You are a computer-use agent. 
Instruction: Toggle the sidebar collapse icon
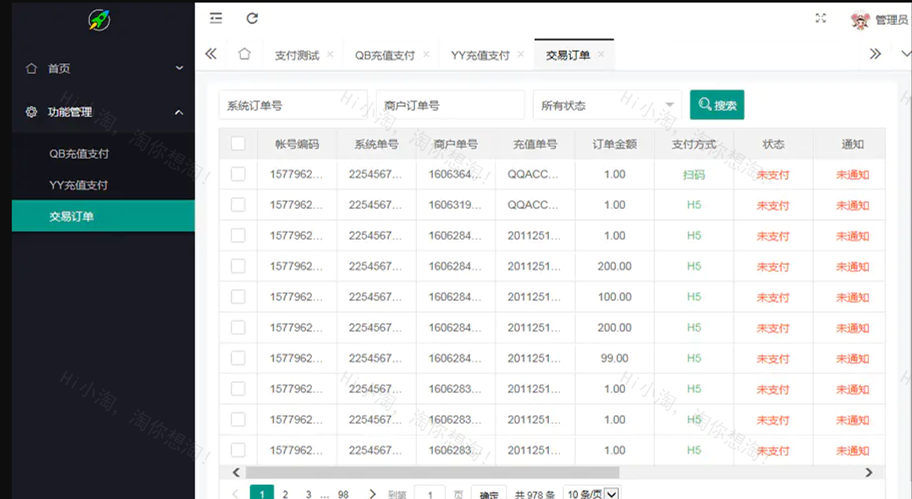tap(216, 18)
